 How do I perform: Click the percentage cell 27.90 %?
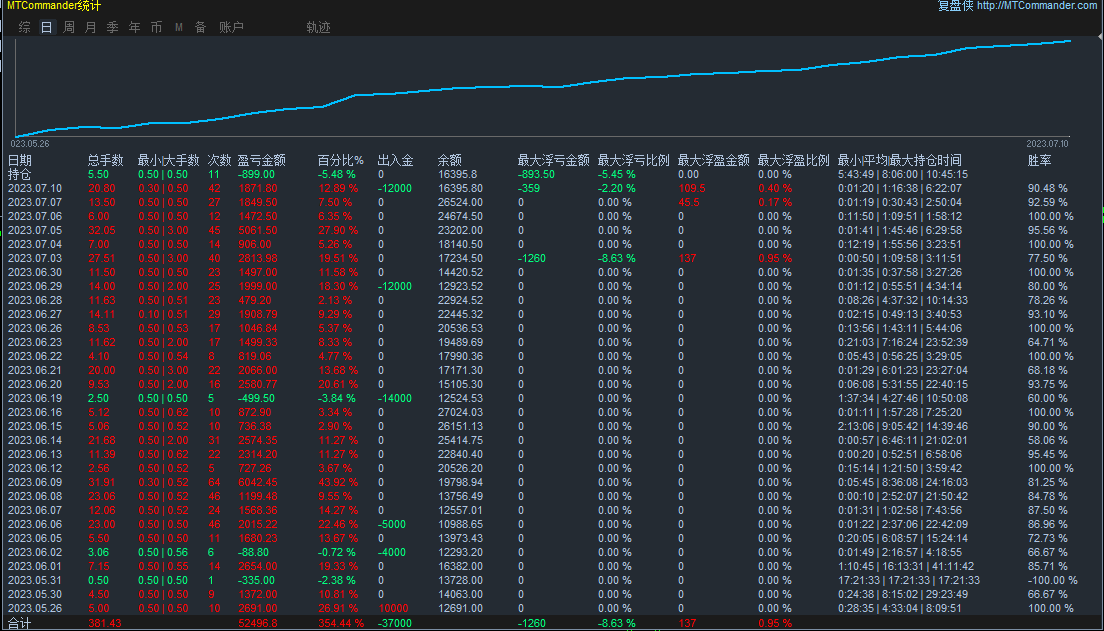click(x=338, y=230)
